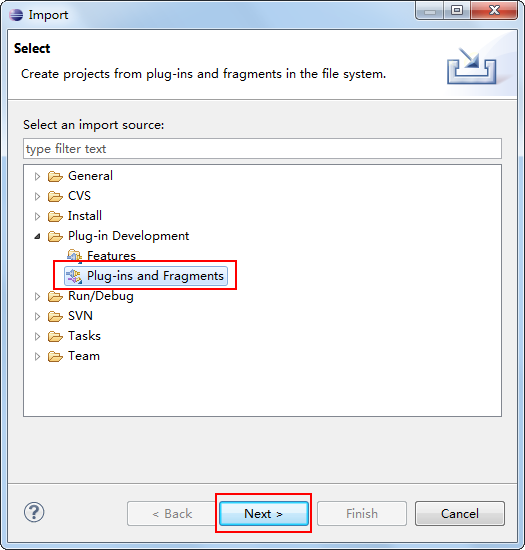Click the Eclipse logo in title bar
This screenshot has height=550, width=525.
[16, 15]
